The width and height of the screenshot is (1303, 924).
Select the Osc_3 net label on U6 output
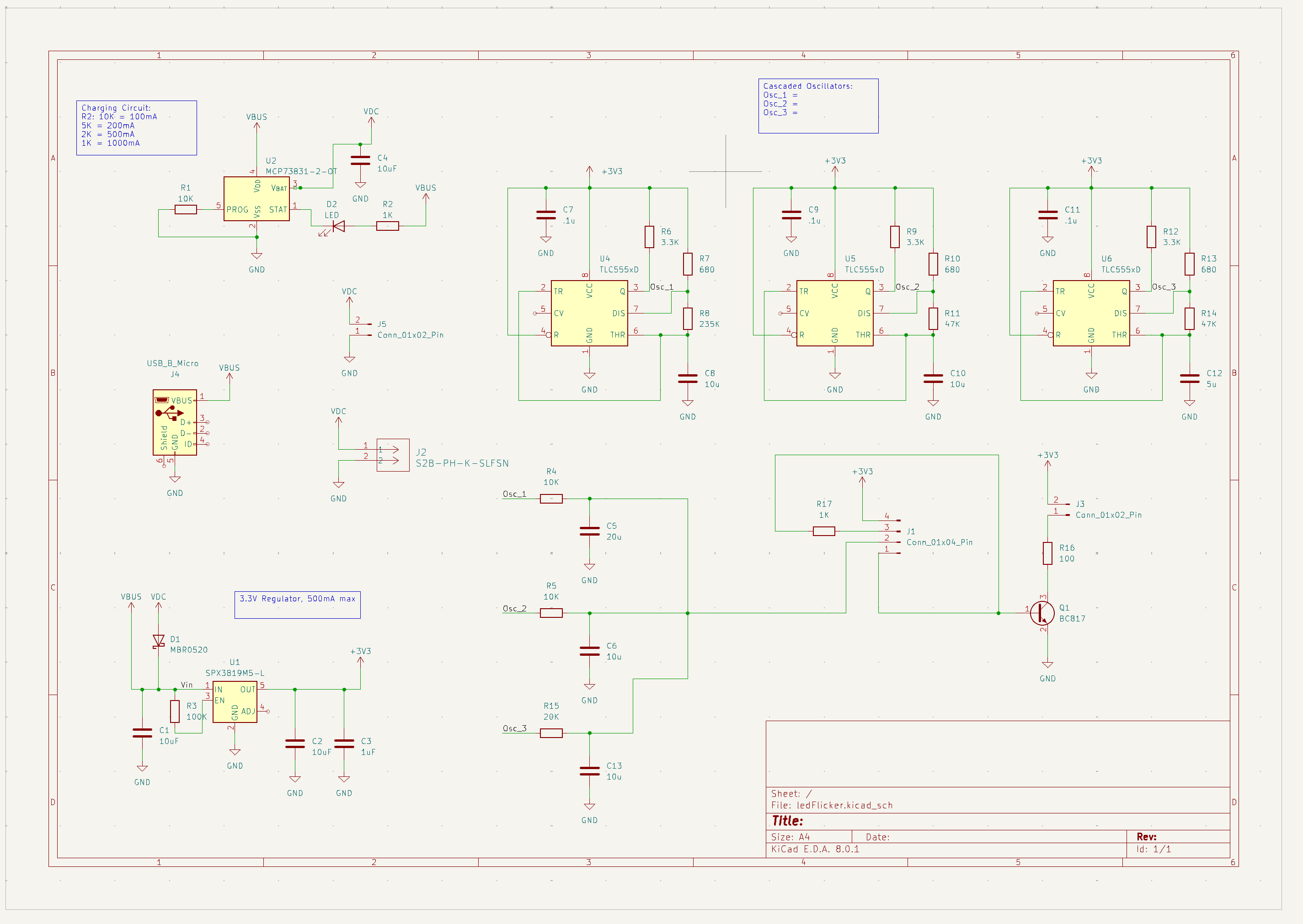click(1164, 287)
